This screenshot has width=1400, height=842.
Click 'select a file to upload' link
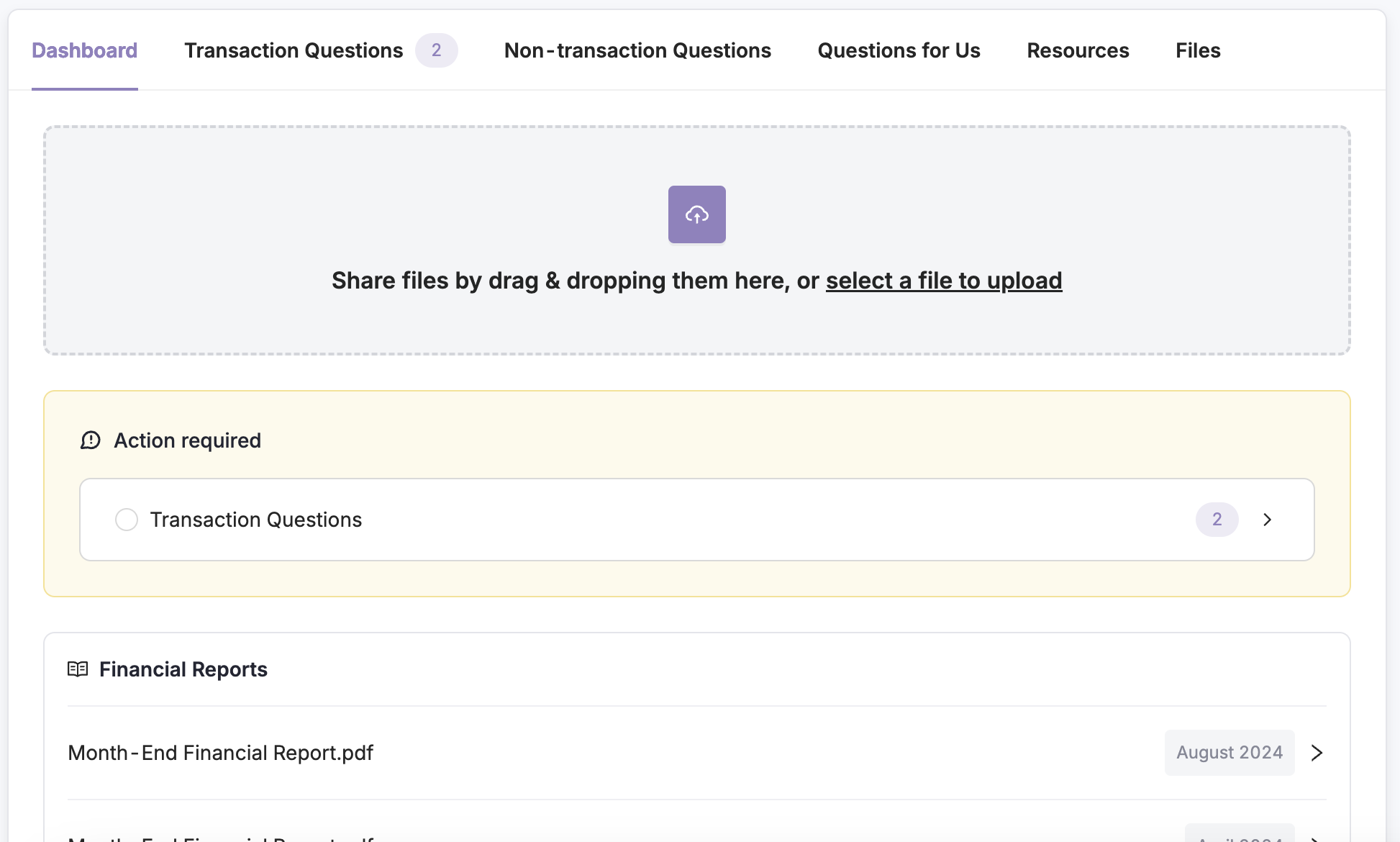coord(943,281)
